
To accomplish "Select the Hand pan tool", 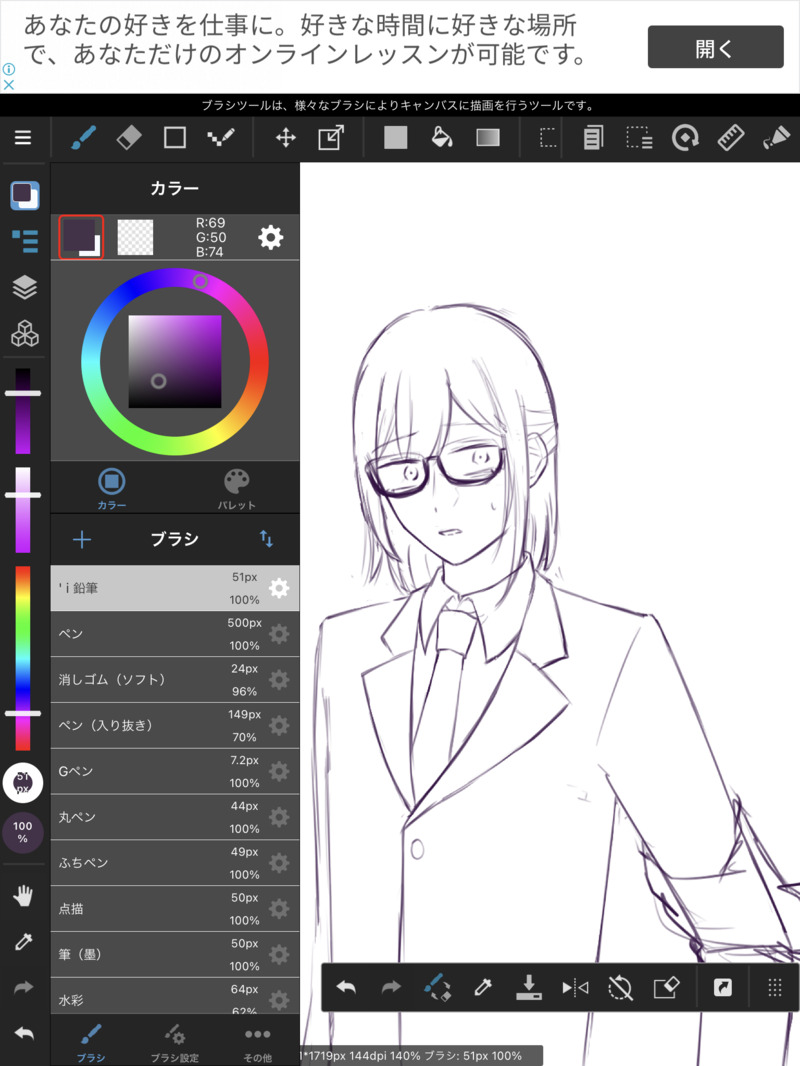I will point(23,896).
